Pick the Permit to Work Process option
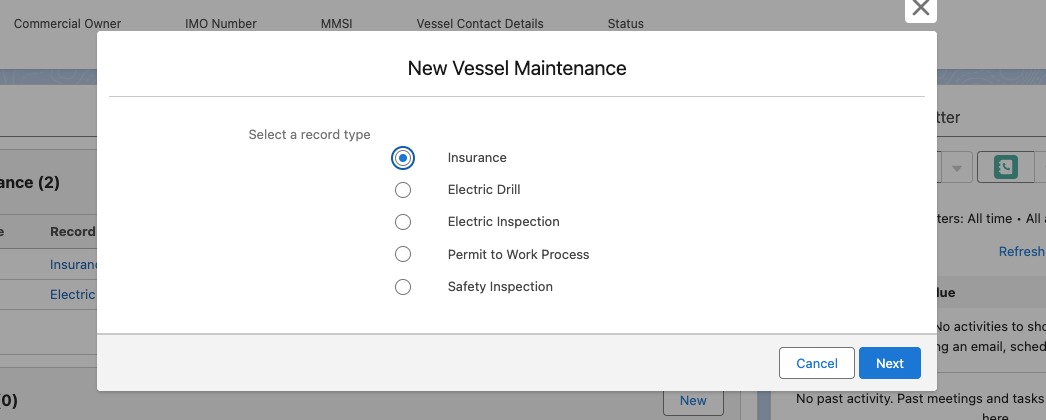This screenshot has width=1046, height=420. (x=403, y=255)
